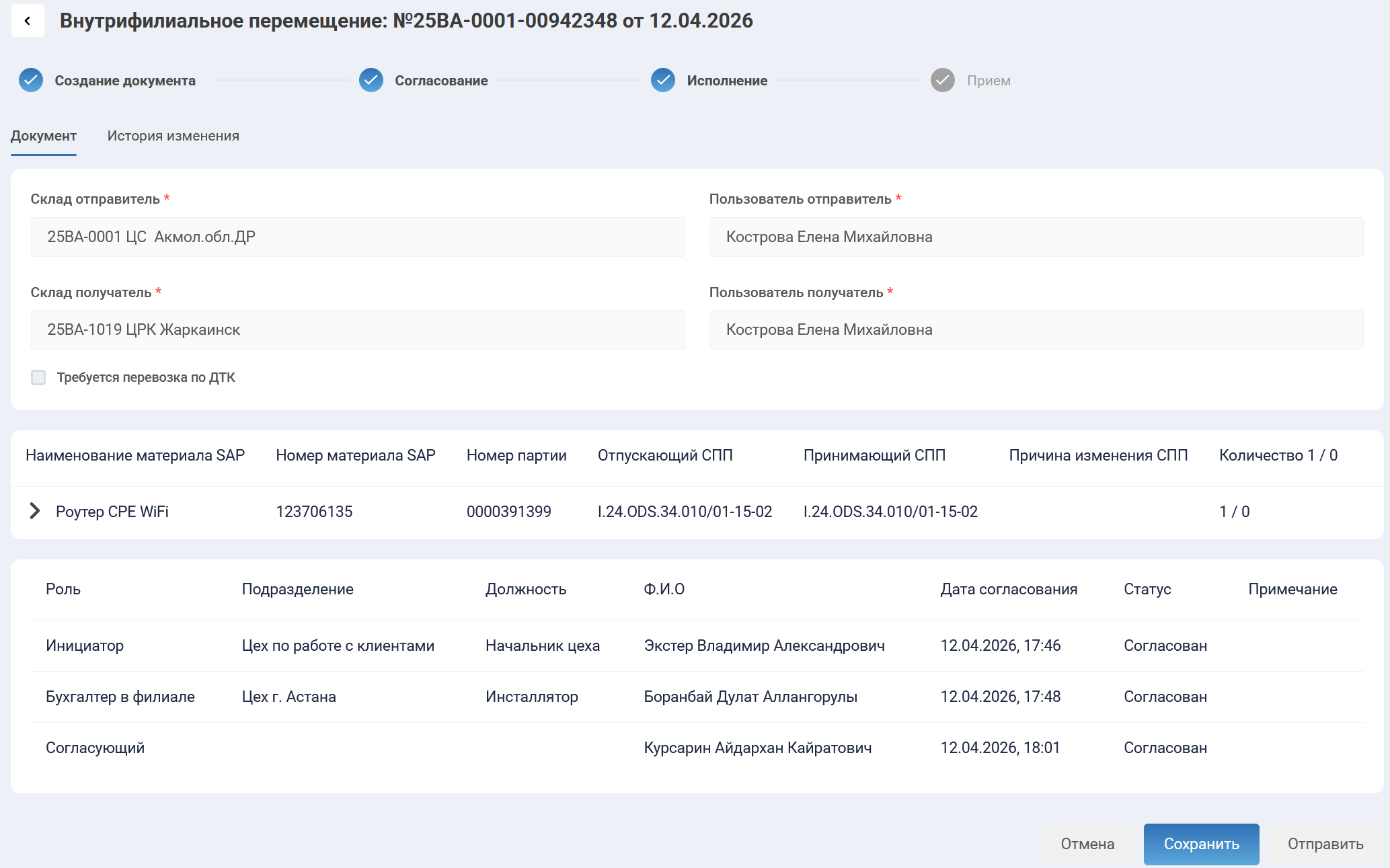
Task: Click the Исполнение step checkmark icon
Action: tap(662, 80)
